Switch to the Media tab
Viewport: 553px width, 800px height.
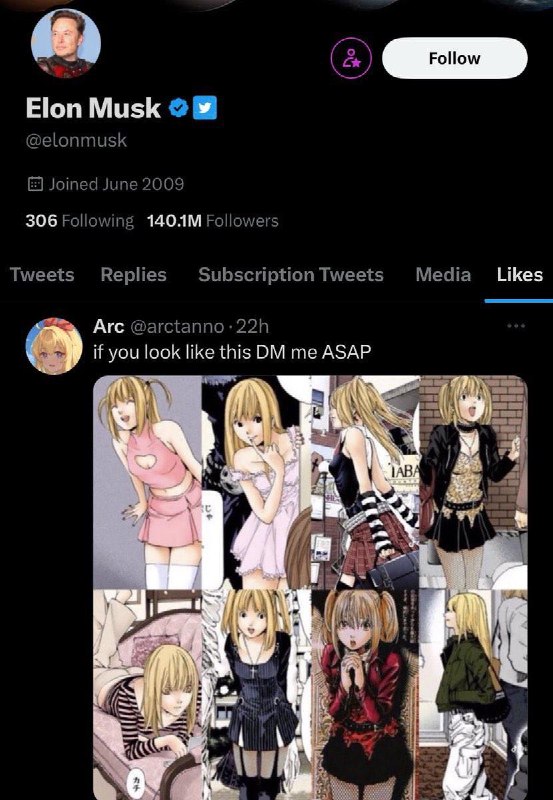[443, 275]
